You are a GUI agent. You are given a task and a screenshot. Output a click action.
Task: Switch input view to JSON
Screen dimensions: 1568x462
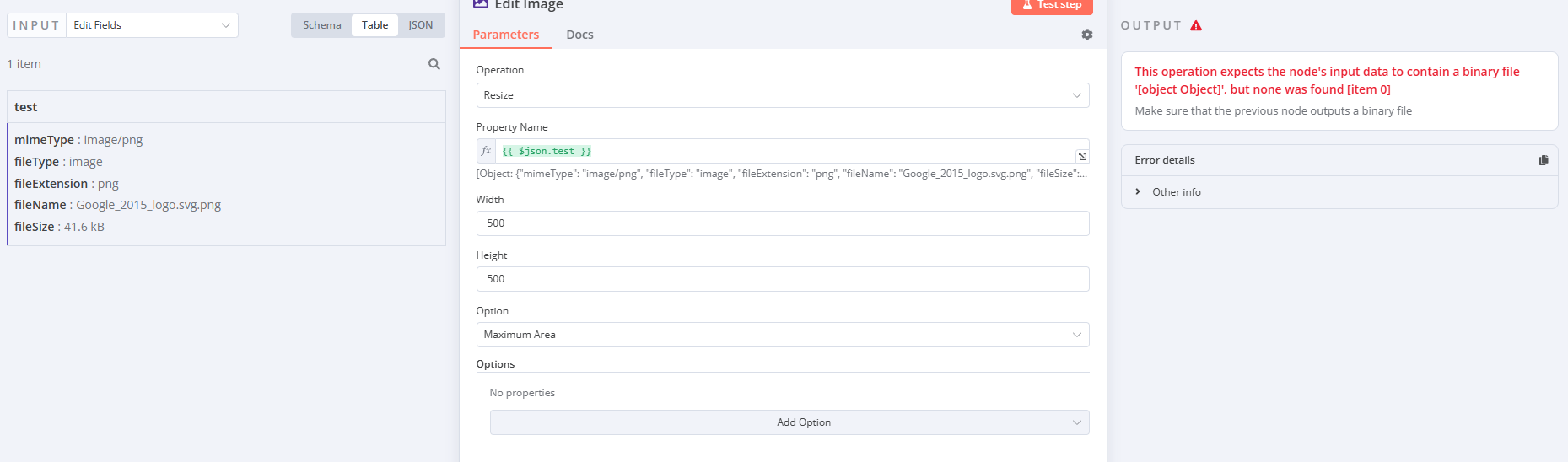(421, 25)
